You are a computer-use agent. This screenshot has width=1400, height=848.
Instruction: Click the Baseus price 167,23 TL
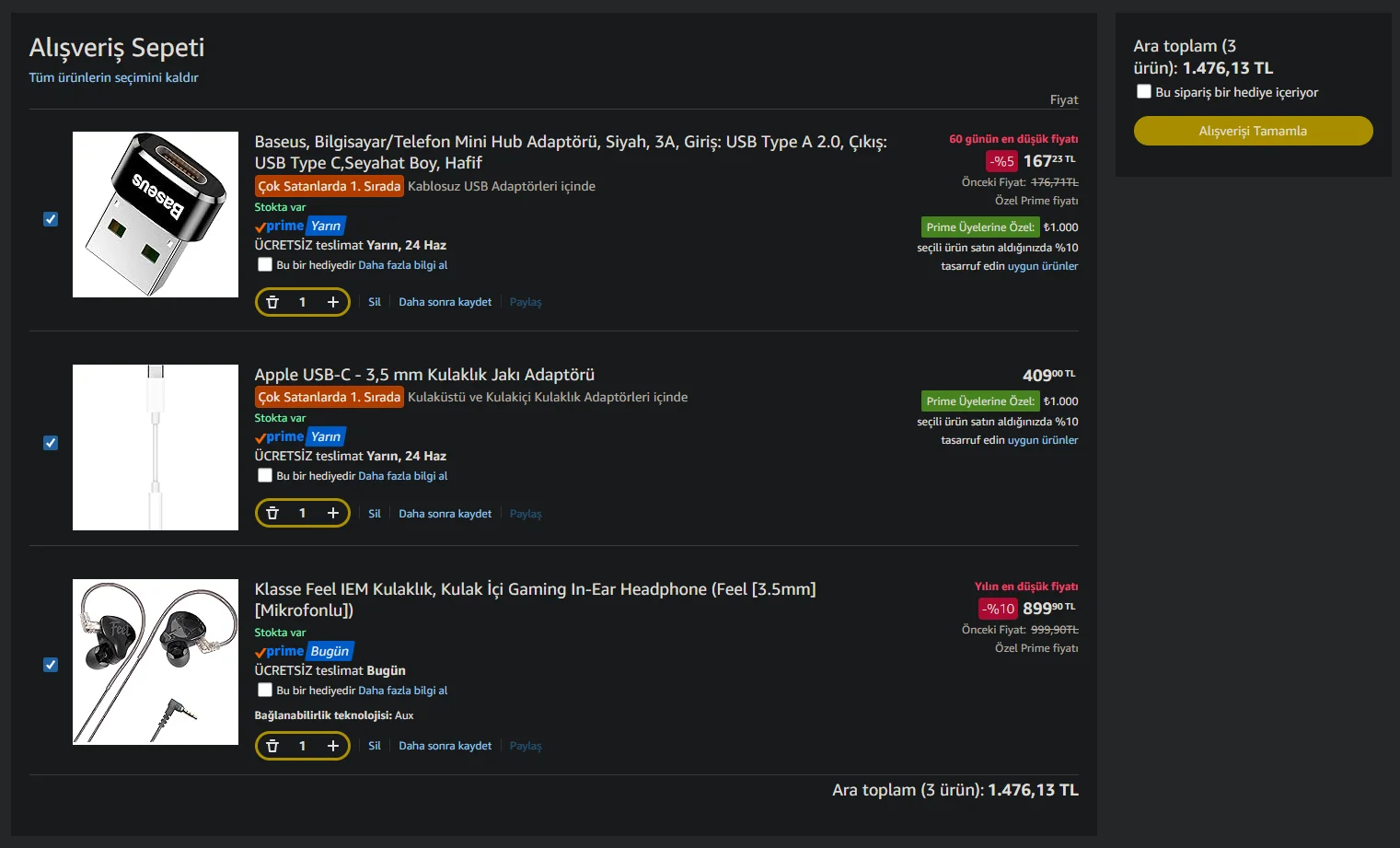[x=1049, y=161]
